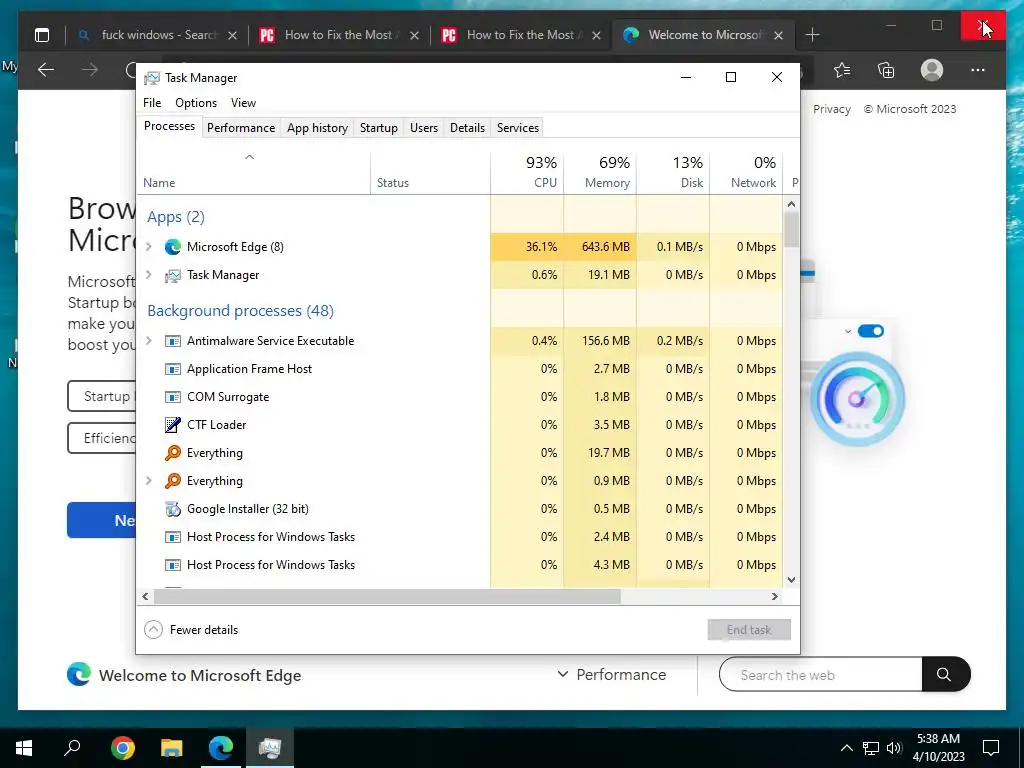Image resolution: width=1024 pixels, height=768 pixels.
Task: Open the Performance dropdown on Edge page
Action: click(611, 675)
